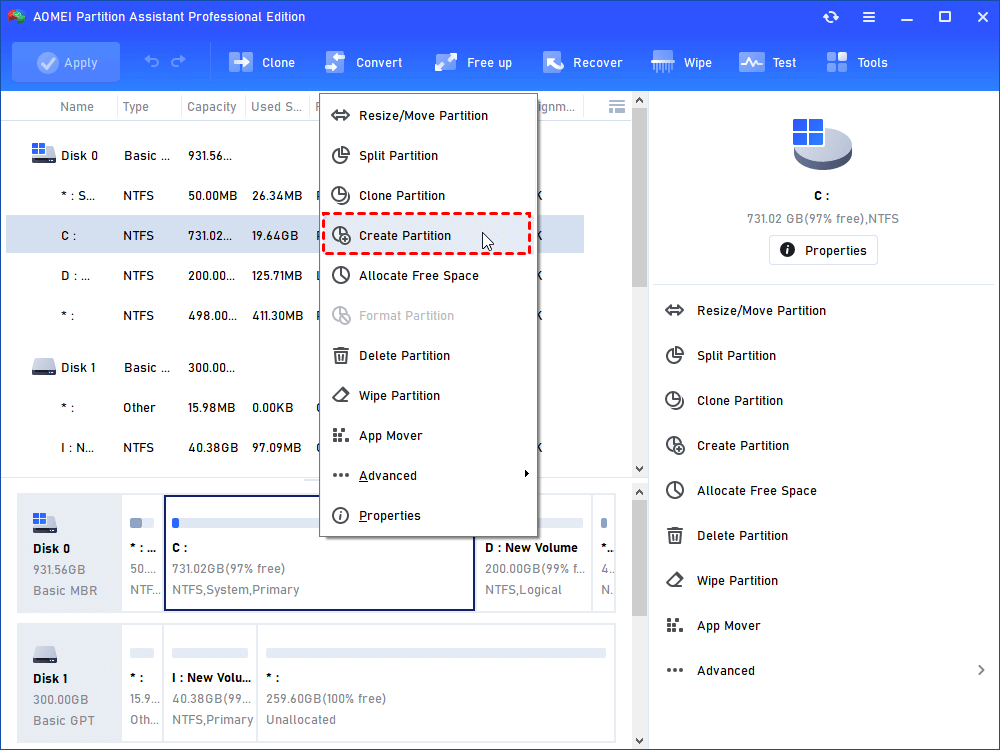Select C: partition block in disk map
Screen dimensions: 1000x750
click(x=319, y=552)
